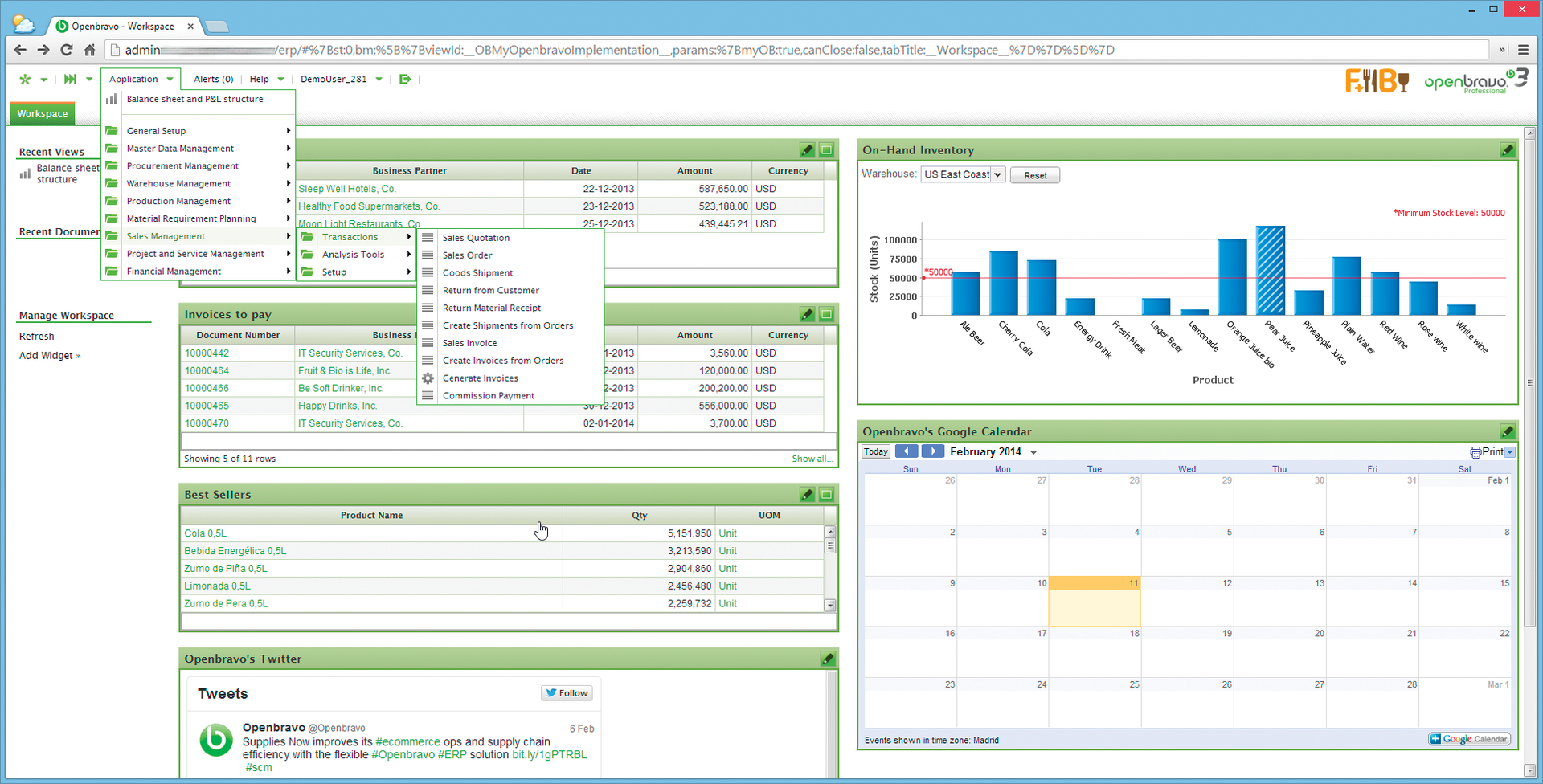Expand the February 2014 calendar dropdown
1543x784 pixels.
[1033, 451]
